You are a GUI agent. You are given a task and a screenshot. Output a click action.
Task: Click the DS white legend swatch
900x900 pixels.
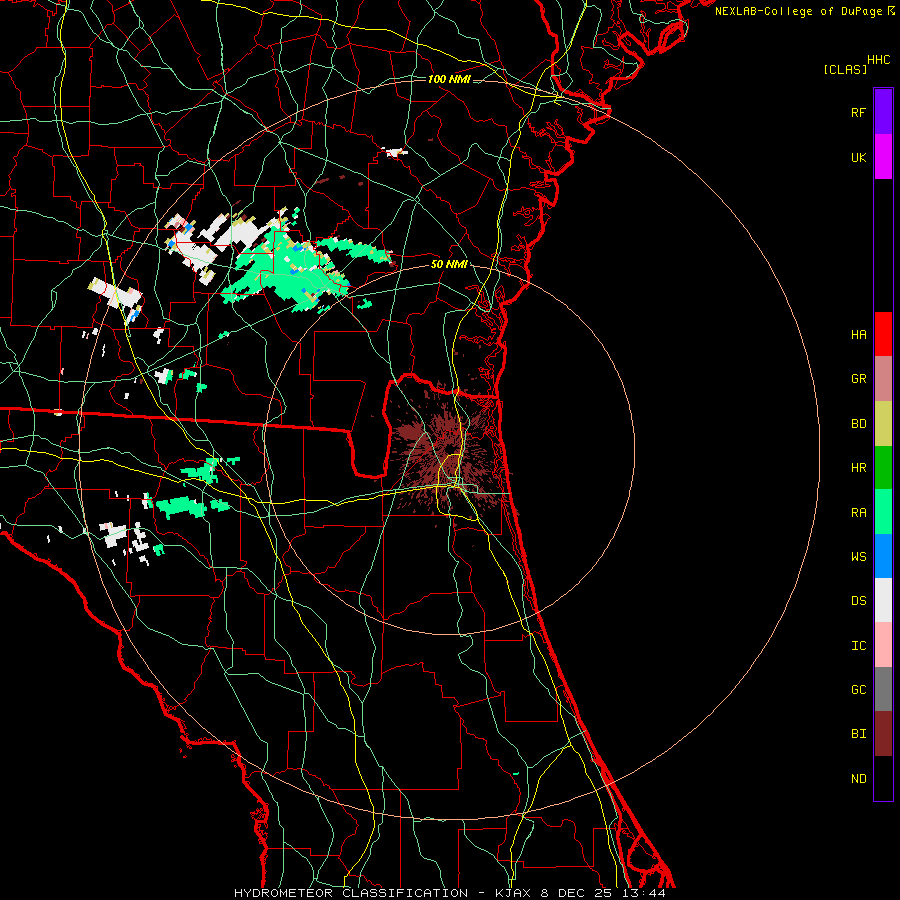pos(883,600)
